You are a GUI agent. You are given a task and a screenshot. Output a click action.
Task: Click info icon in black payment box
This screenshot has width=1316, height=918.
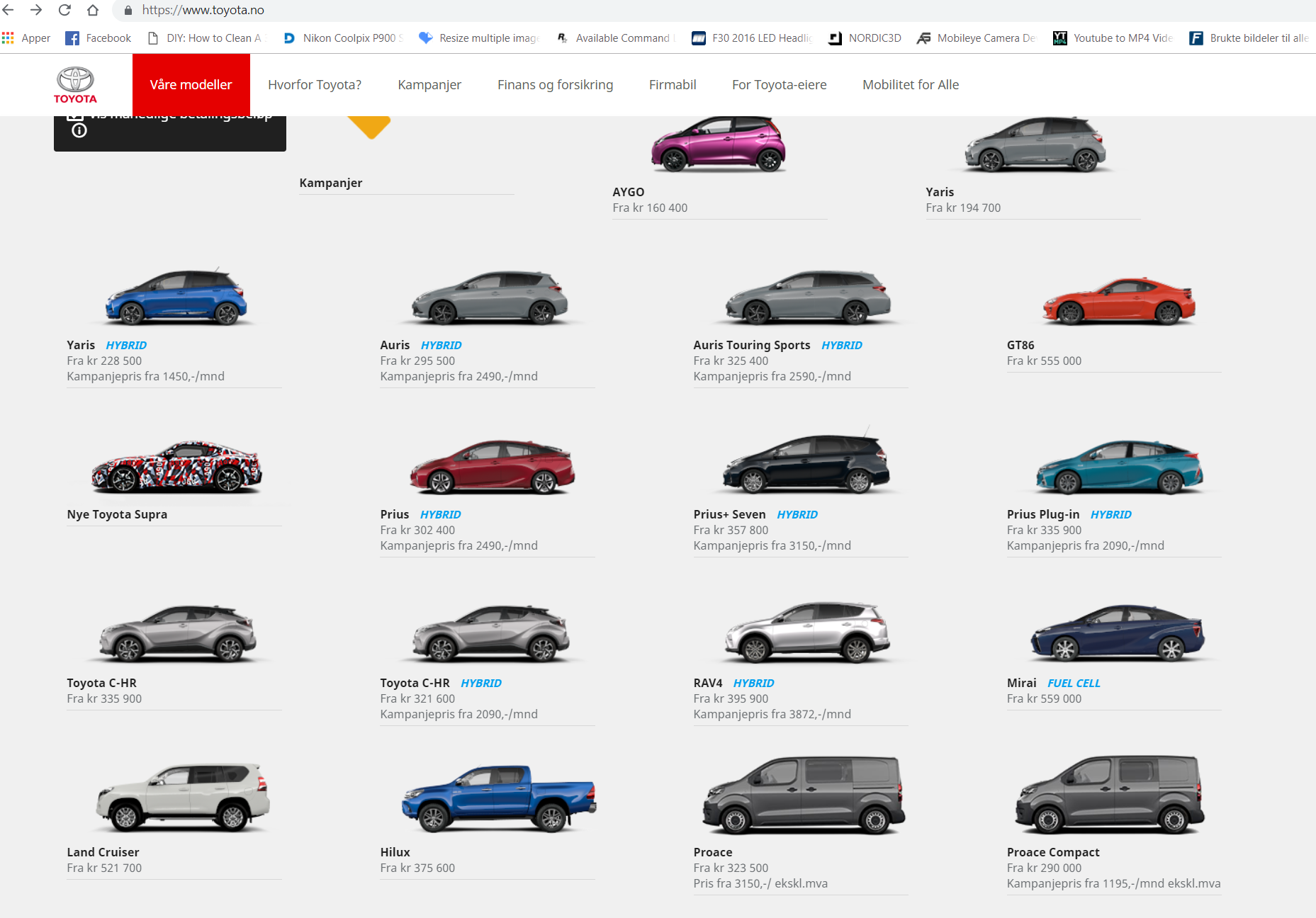click(79, 131)
